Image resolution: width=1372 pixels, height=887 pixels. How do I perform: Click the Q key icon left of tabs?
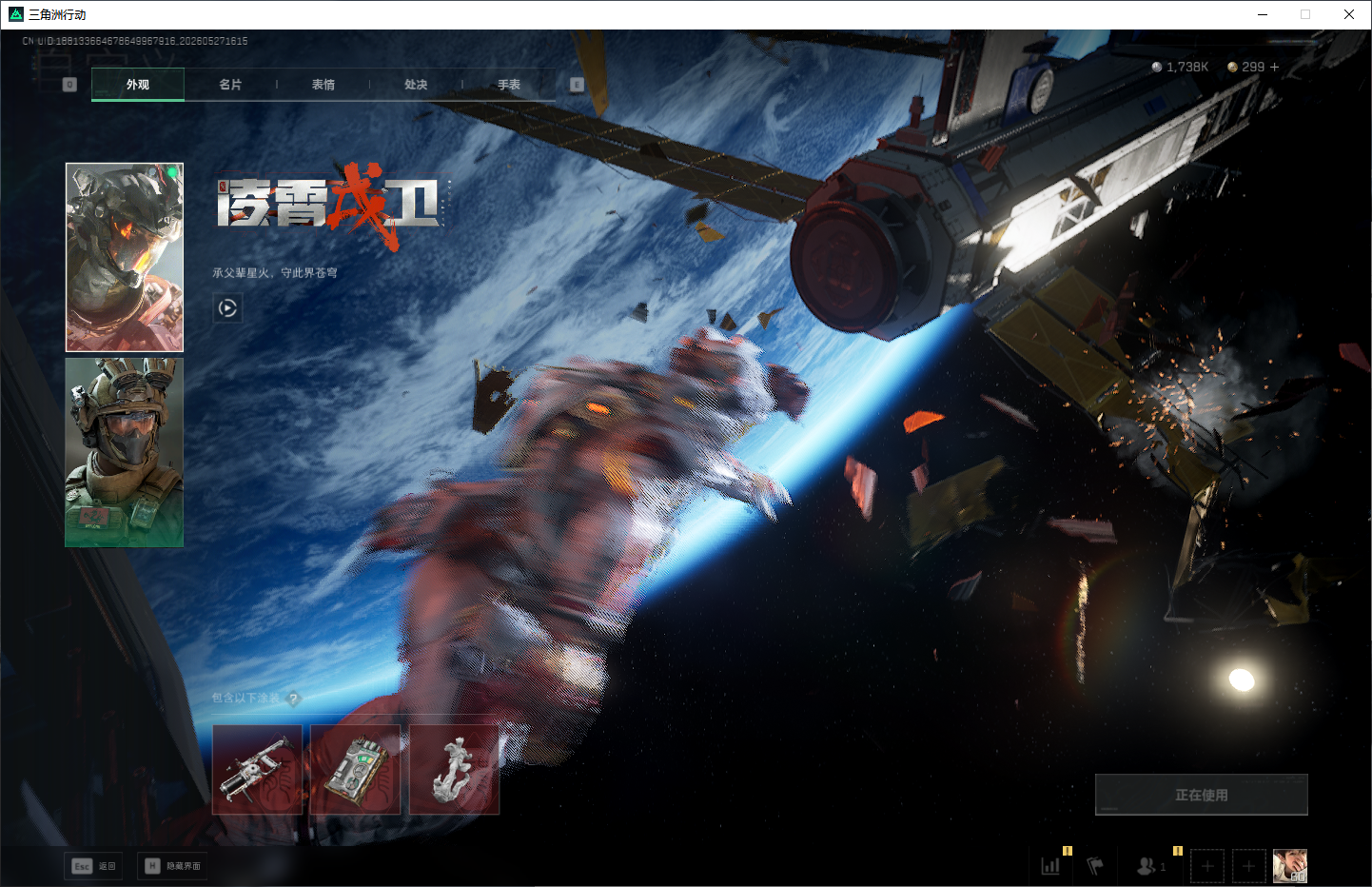tap(69, 85)
